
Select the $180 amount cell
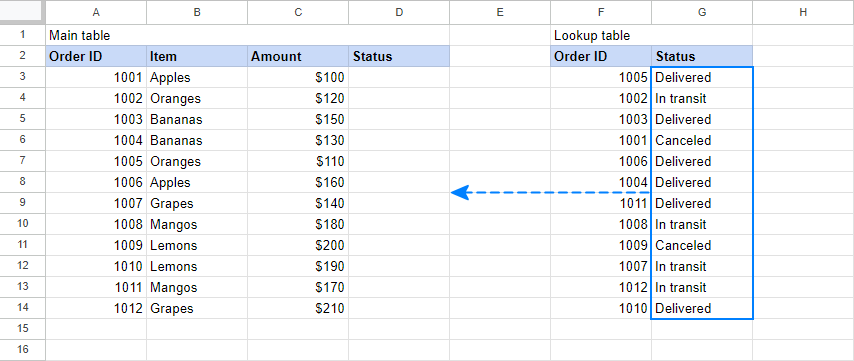[298, 224]
